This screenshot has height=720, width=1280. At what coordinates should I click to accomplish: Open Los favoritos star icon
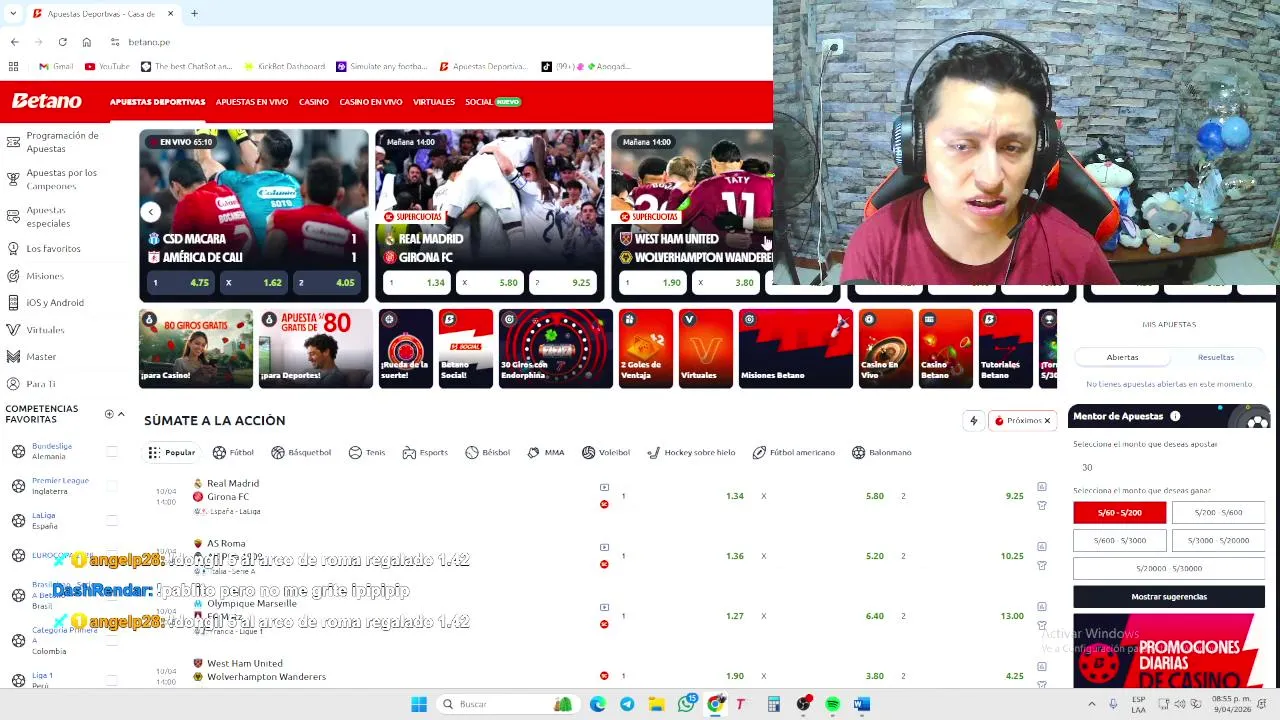pyautogui.click(x=13, y=248)
